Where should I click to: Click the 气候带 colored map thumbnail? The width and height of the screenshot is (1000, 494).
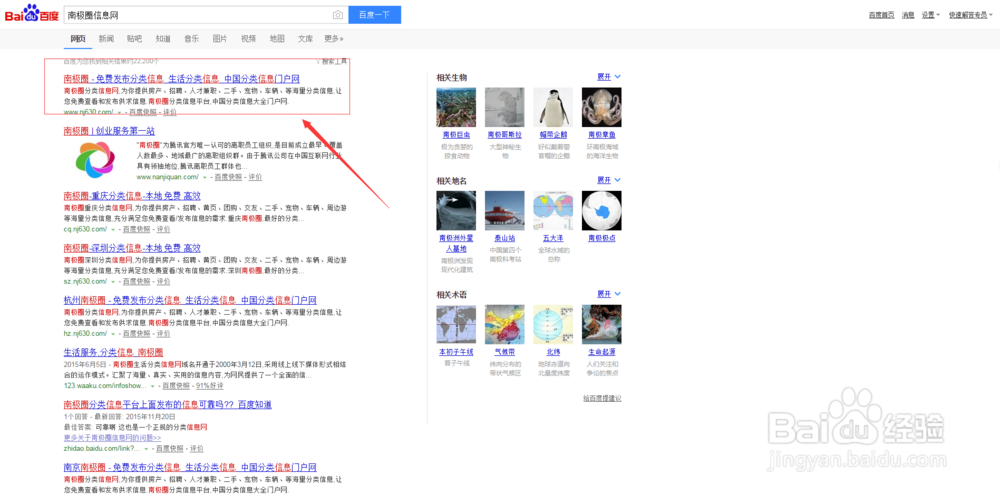click(x=504, y=324)
